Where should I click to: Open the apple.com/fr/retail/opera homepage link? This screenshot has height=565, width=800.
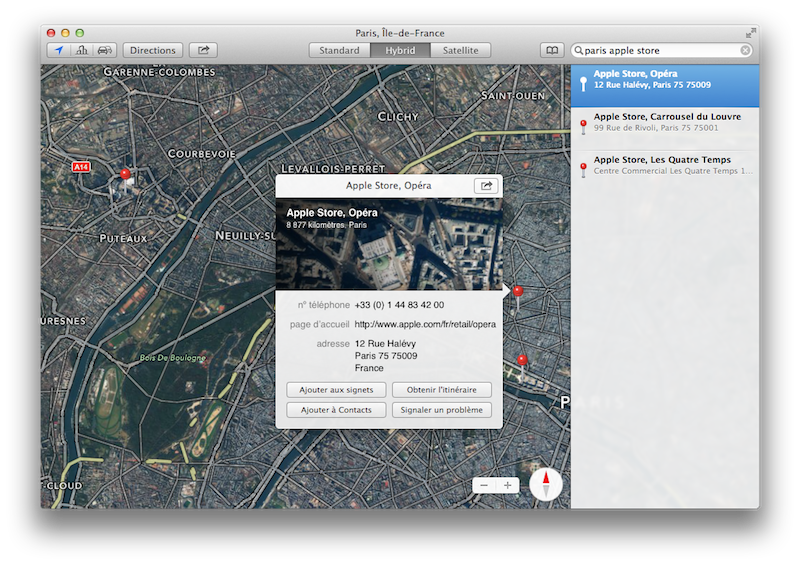coord(425,324)
